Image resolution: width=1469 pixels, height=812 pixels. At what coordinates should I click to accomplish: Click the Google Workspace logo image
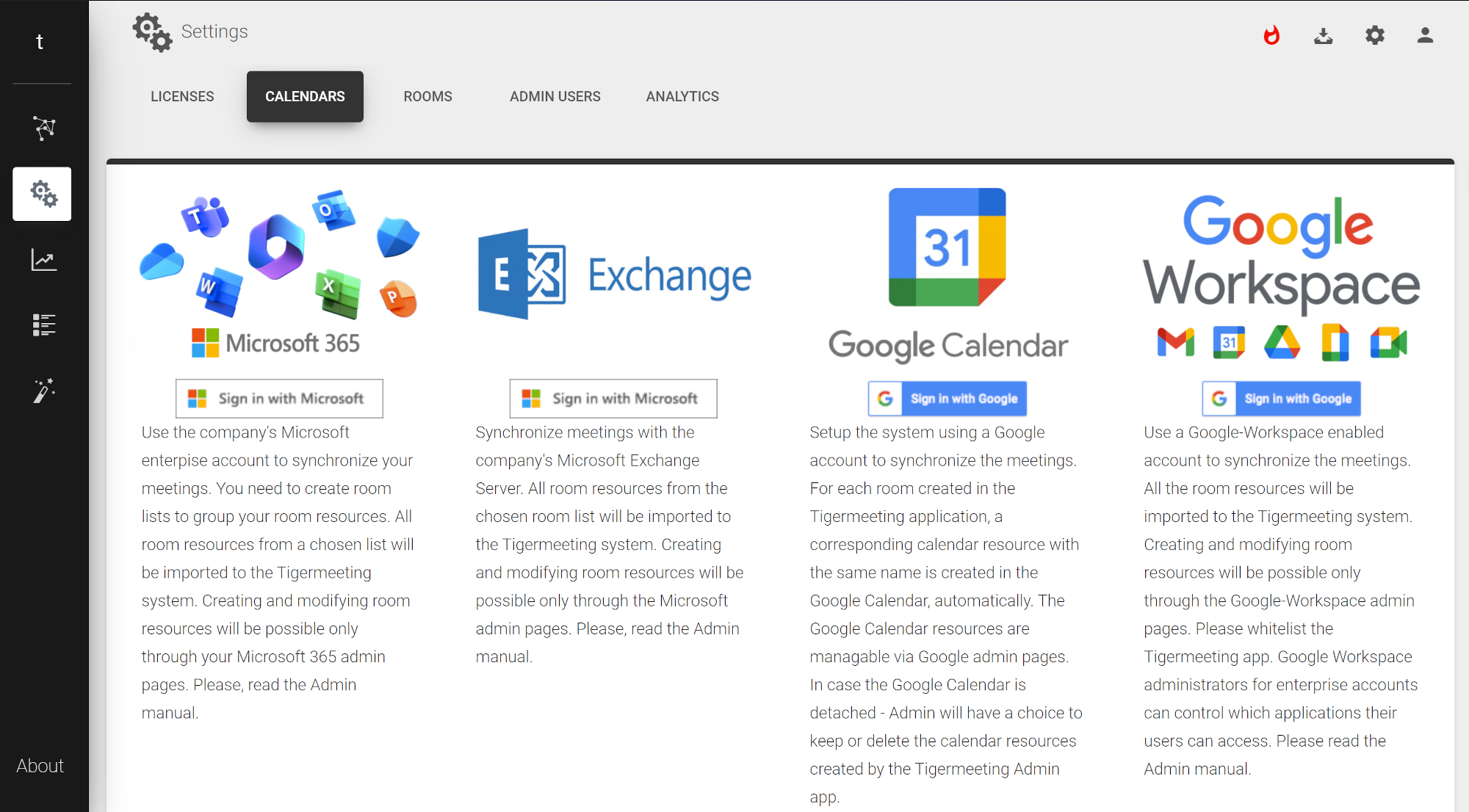(x=1282, y=278)
